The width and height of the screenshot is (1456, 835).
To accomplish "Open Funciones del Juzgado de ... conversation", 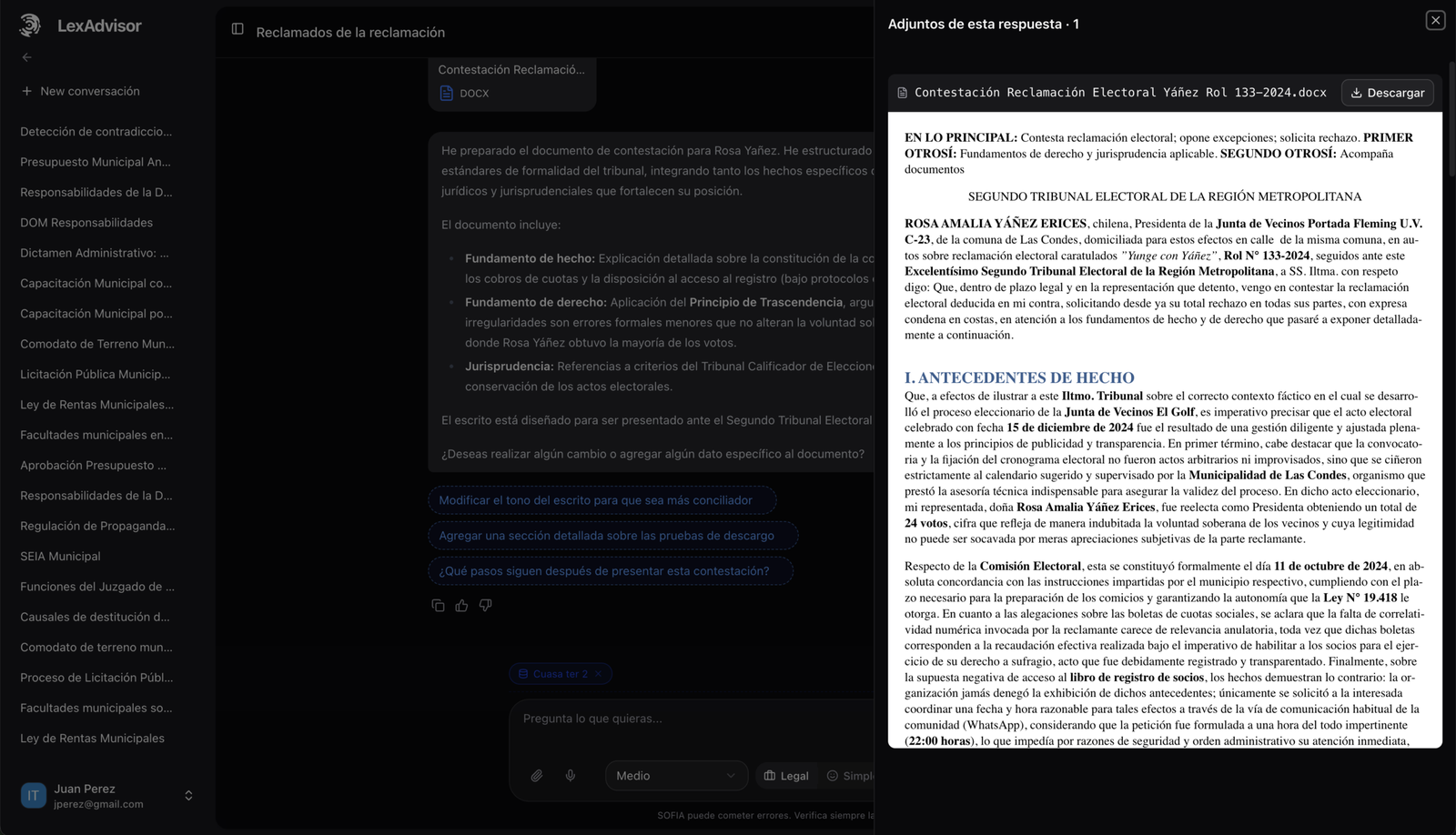I will 97,587.
